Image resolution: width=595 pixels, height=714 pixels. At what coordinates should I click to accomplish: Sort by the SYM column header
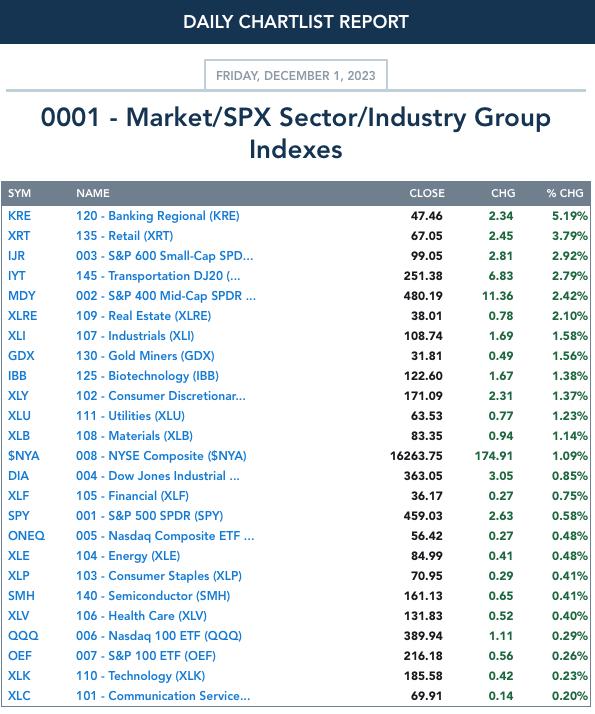[20, 193]
